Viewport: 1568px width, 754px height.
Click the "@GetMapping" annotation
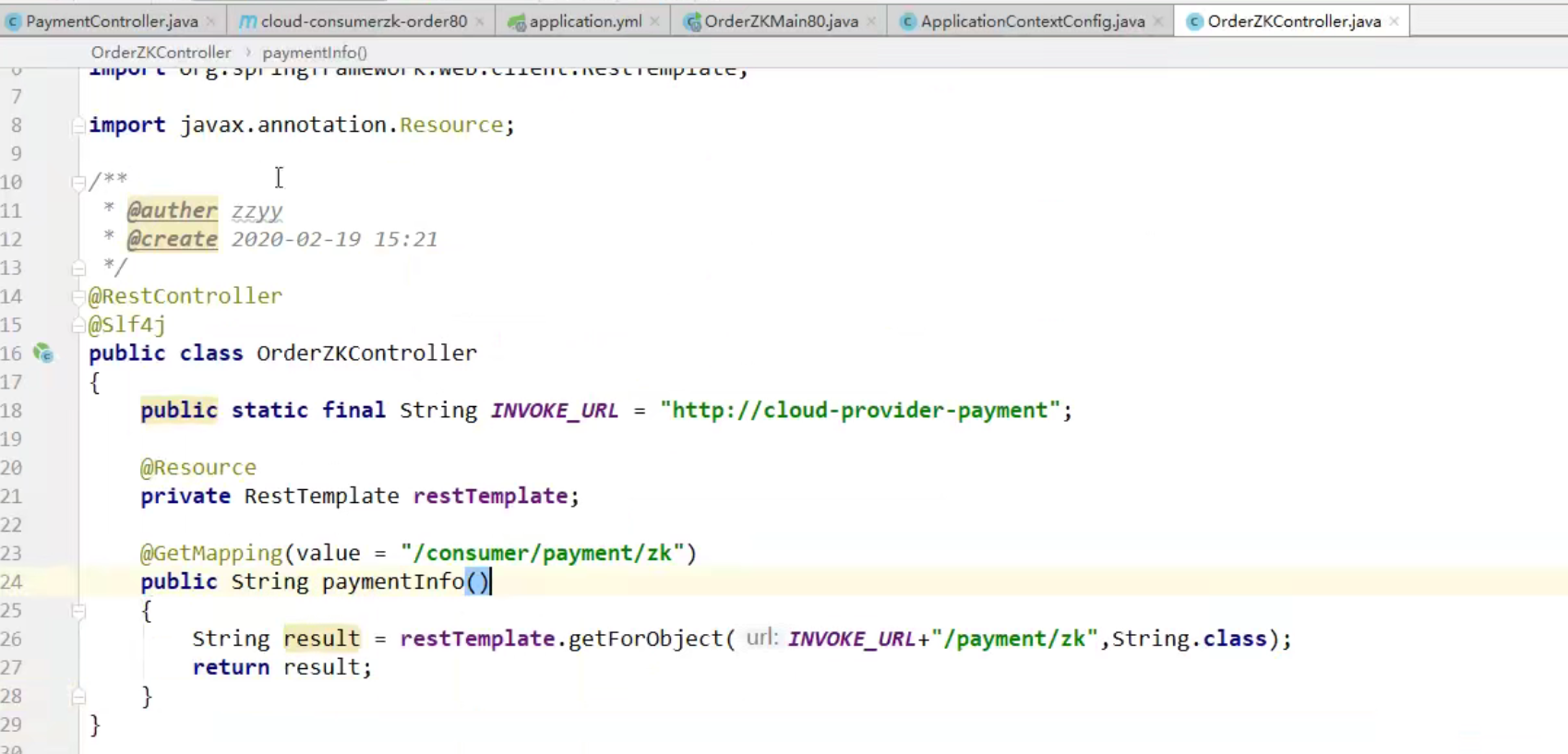(x=211, y=554)
